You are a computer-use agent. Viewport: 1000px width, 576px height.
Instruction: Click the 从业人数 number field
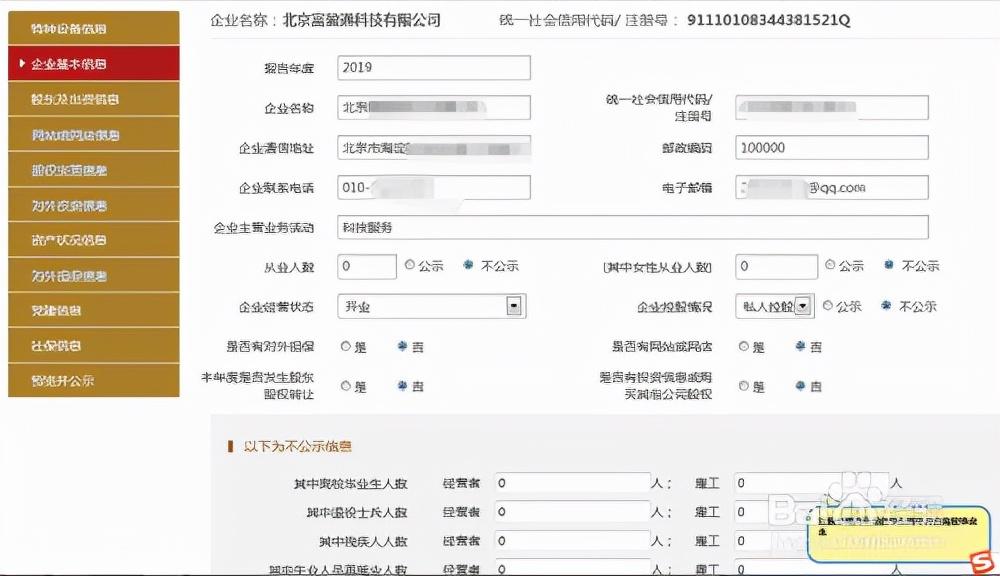[367, 267]
